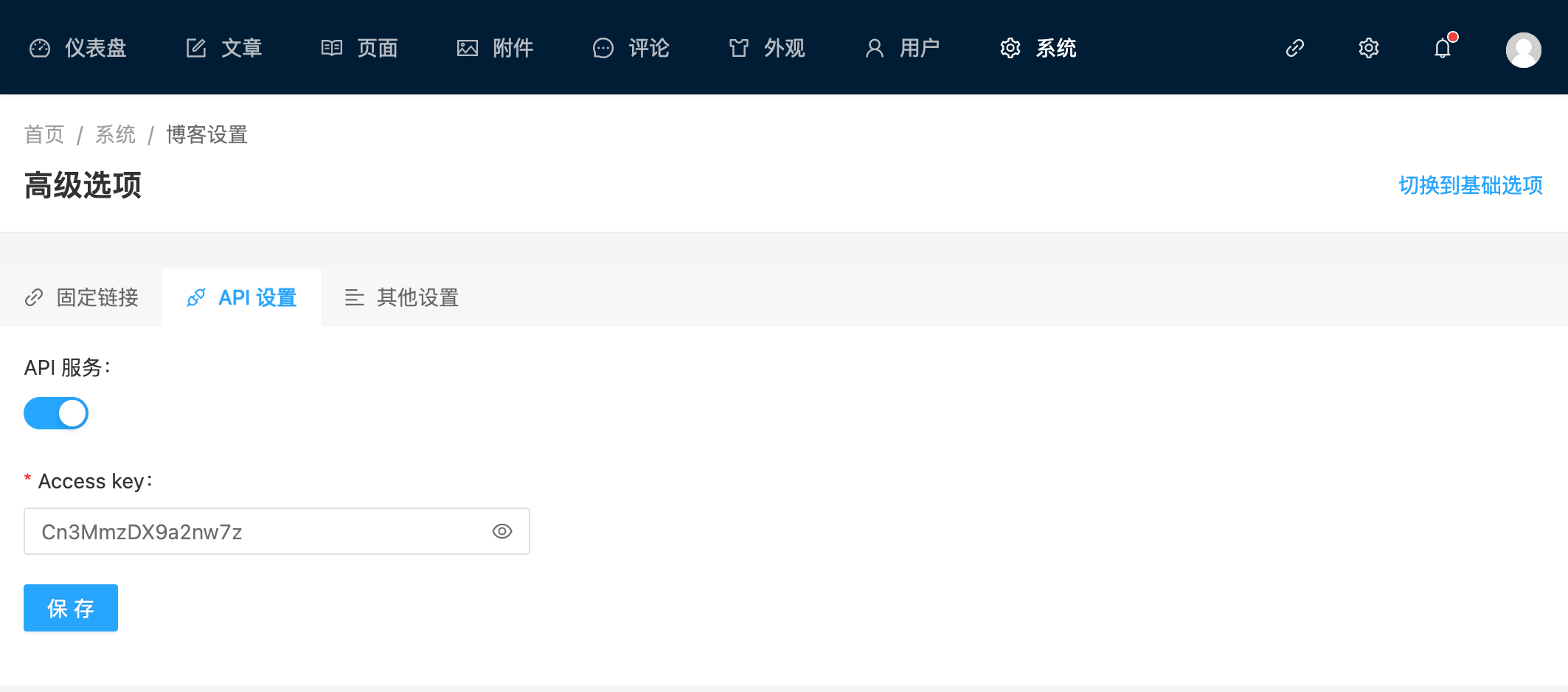Click the 外观 shirt icon
This screenshot has height=692, width=1568.
739,48
